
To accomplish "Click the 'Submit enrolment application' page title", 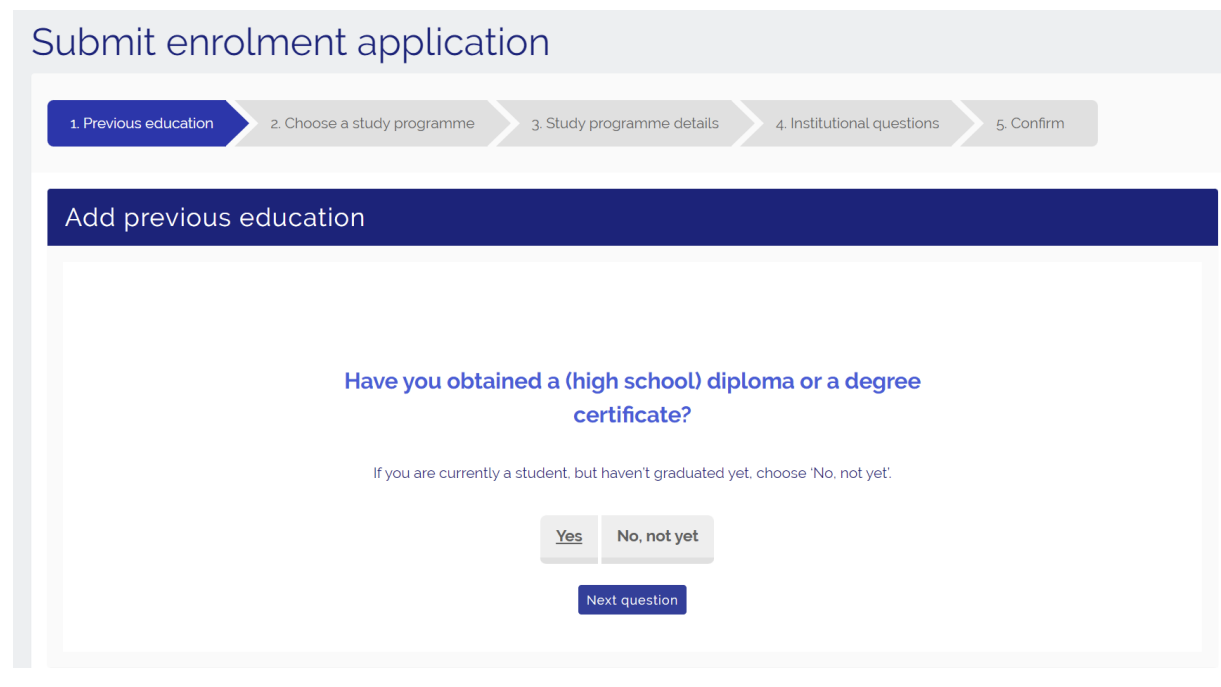I will coord(290,43).
